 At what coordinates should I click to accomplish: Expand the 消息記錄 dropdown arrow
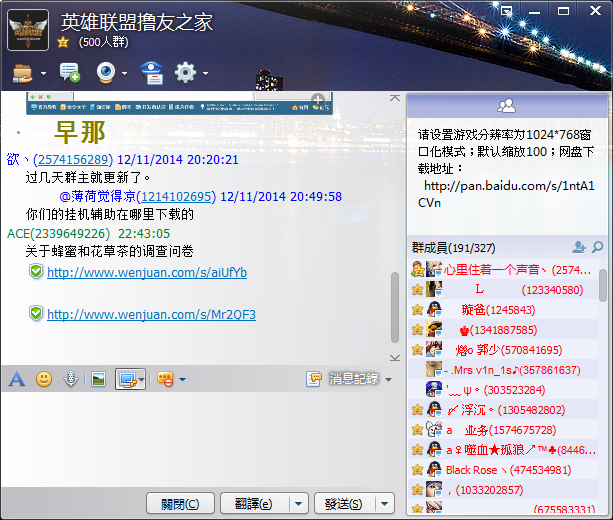pos(388,379)
